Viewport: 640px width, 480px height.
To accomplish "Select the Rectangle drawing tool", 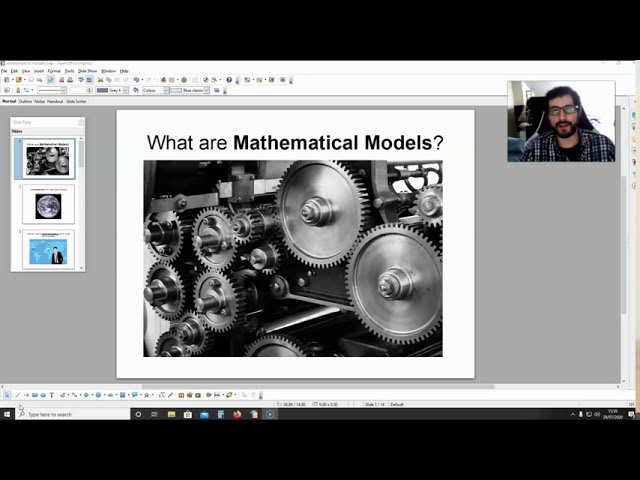I will coord(35,395).
